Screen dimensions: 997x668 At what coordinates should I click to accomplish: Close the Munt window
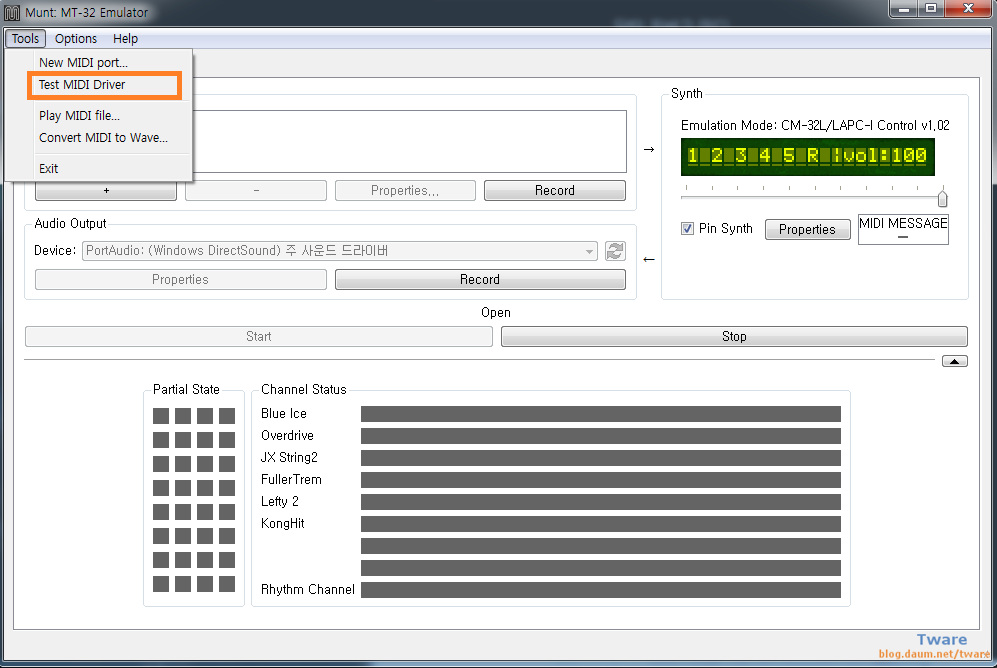click(x=968, y=8)
